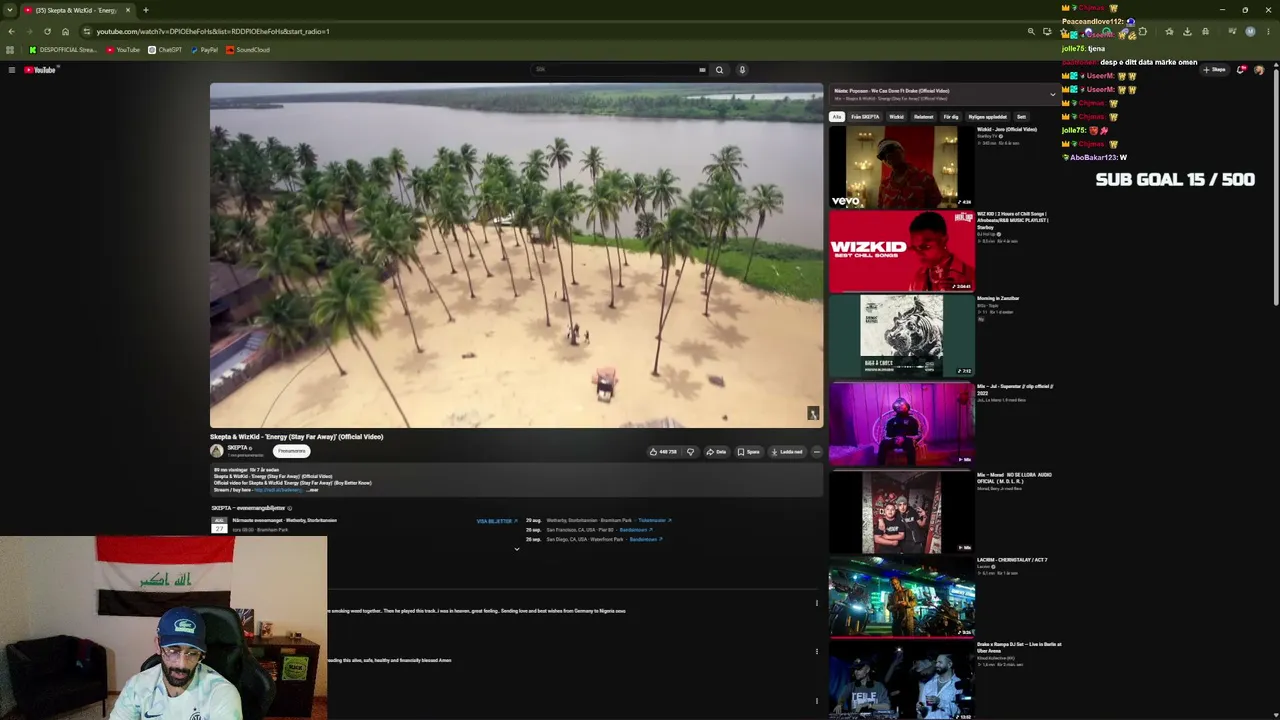
Task: Open a new browser tab
Action: point(145,10)
